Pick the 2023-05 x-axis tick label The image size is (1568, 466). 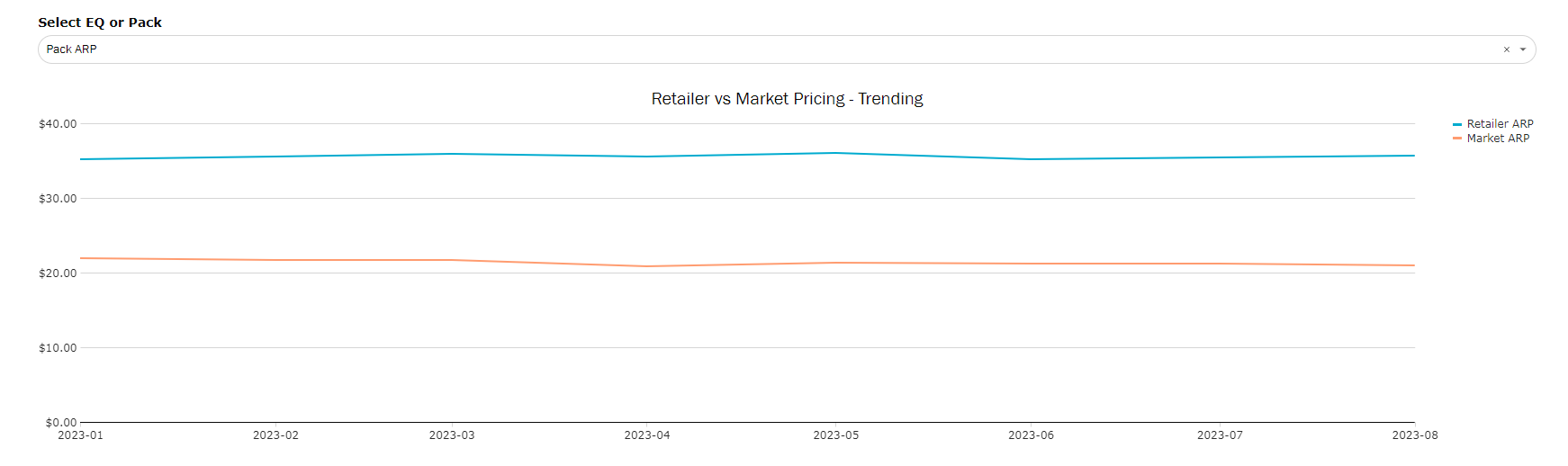point(836,435)
